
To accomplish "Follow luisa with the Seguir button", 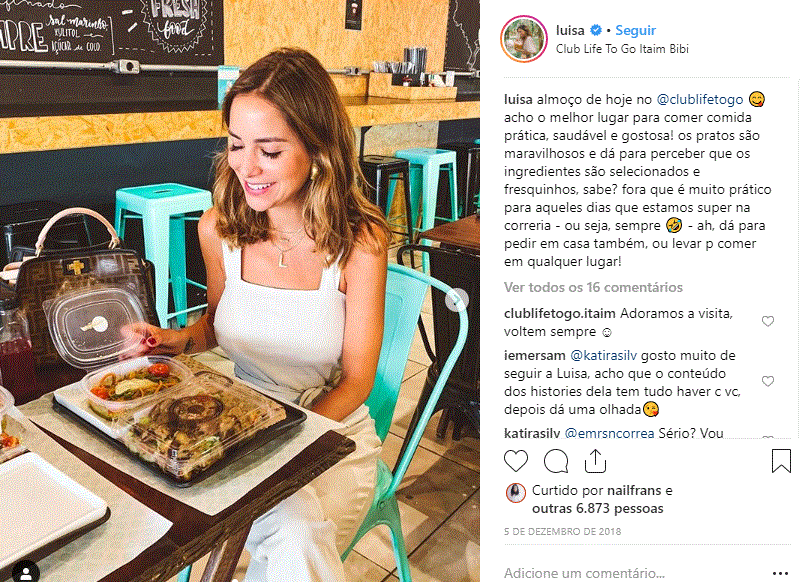I will (x=635, y=30).
